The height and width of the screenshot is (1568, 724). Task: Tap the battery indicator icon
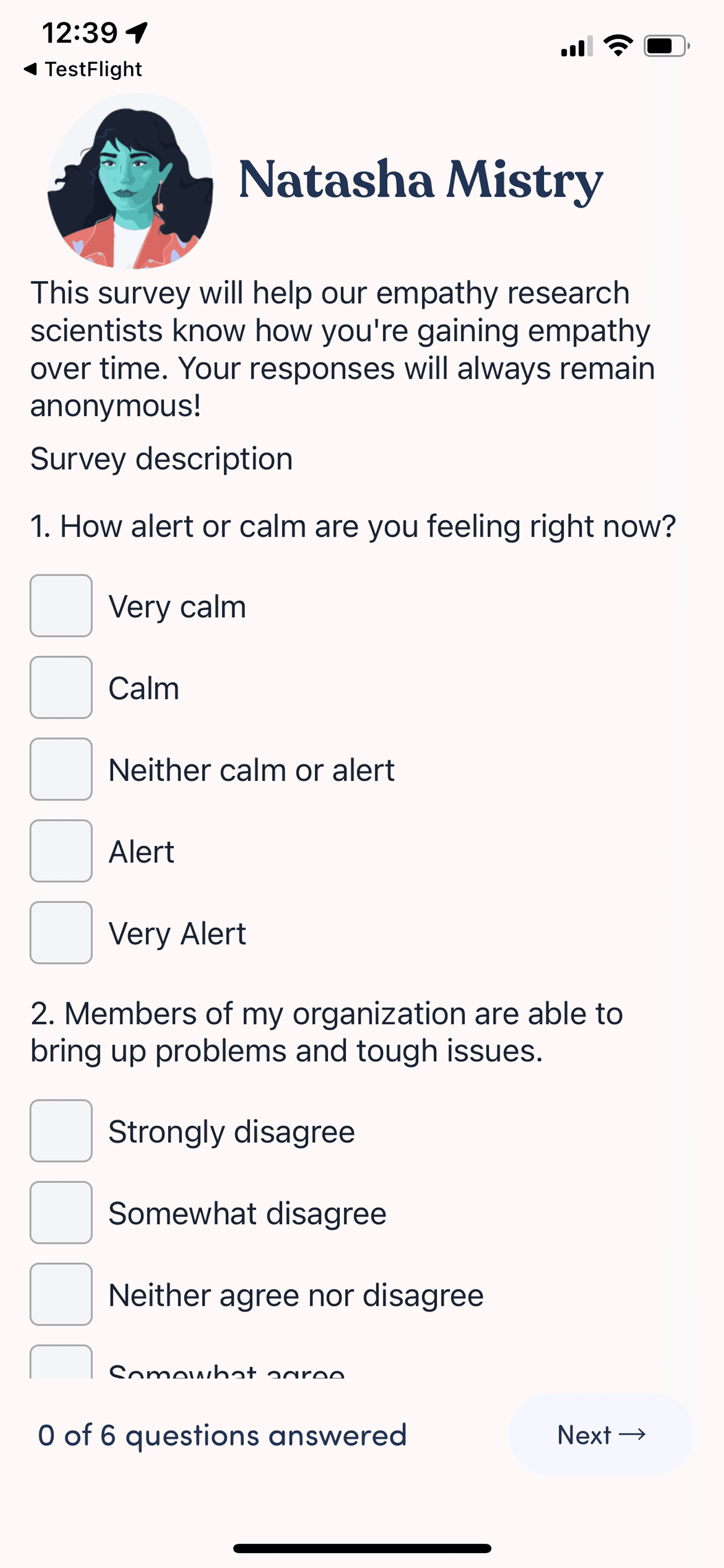tap(666, 46)
